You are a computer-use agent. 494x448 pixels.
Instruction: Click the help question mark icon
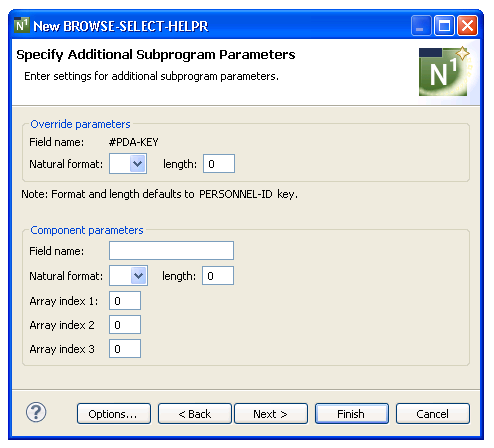point(36,413)
